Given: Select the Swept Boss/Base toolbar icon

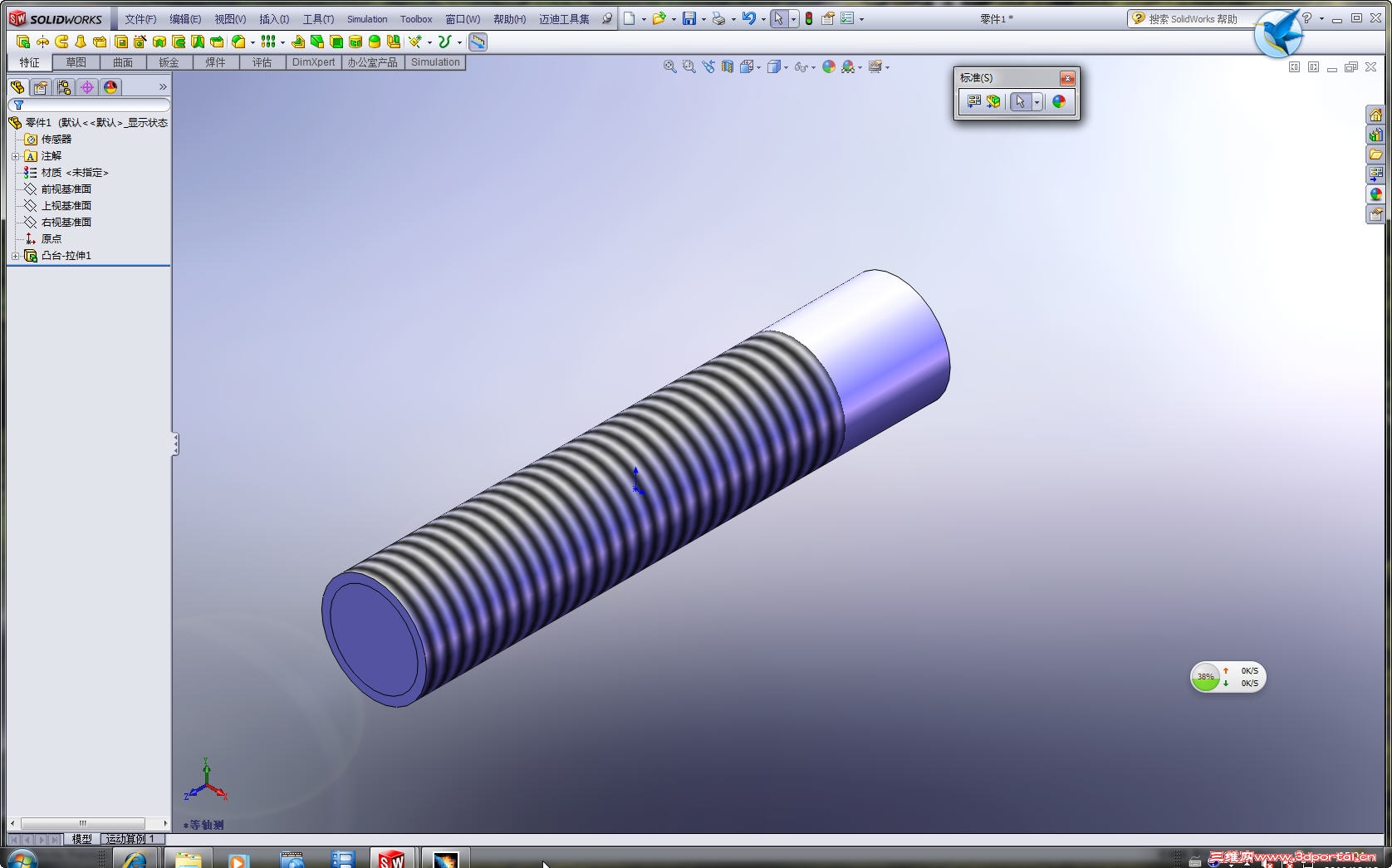Looking at the screenshot, I should pyautogui.click(x=61, y=42).
